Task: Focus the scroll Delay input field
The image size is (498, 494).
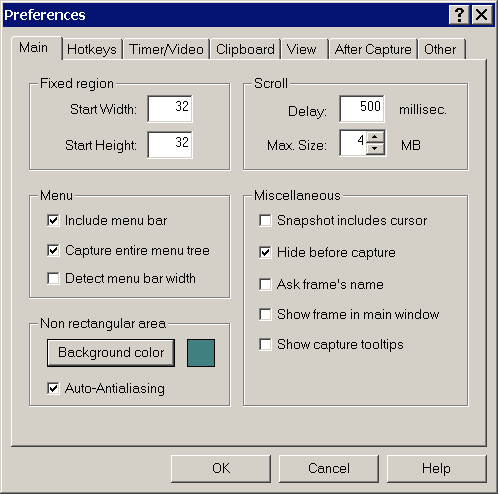Action: [x=362, y=109]
